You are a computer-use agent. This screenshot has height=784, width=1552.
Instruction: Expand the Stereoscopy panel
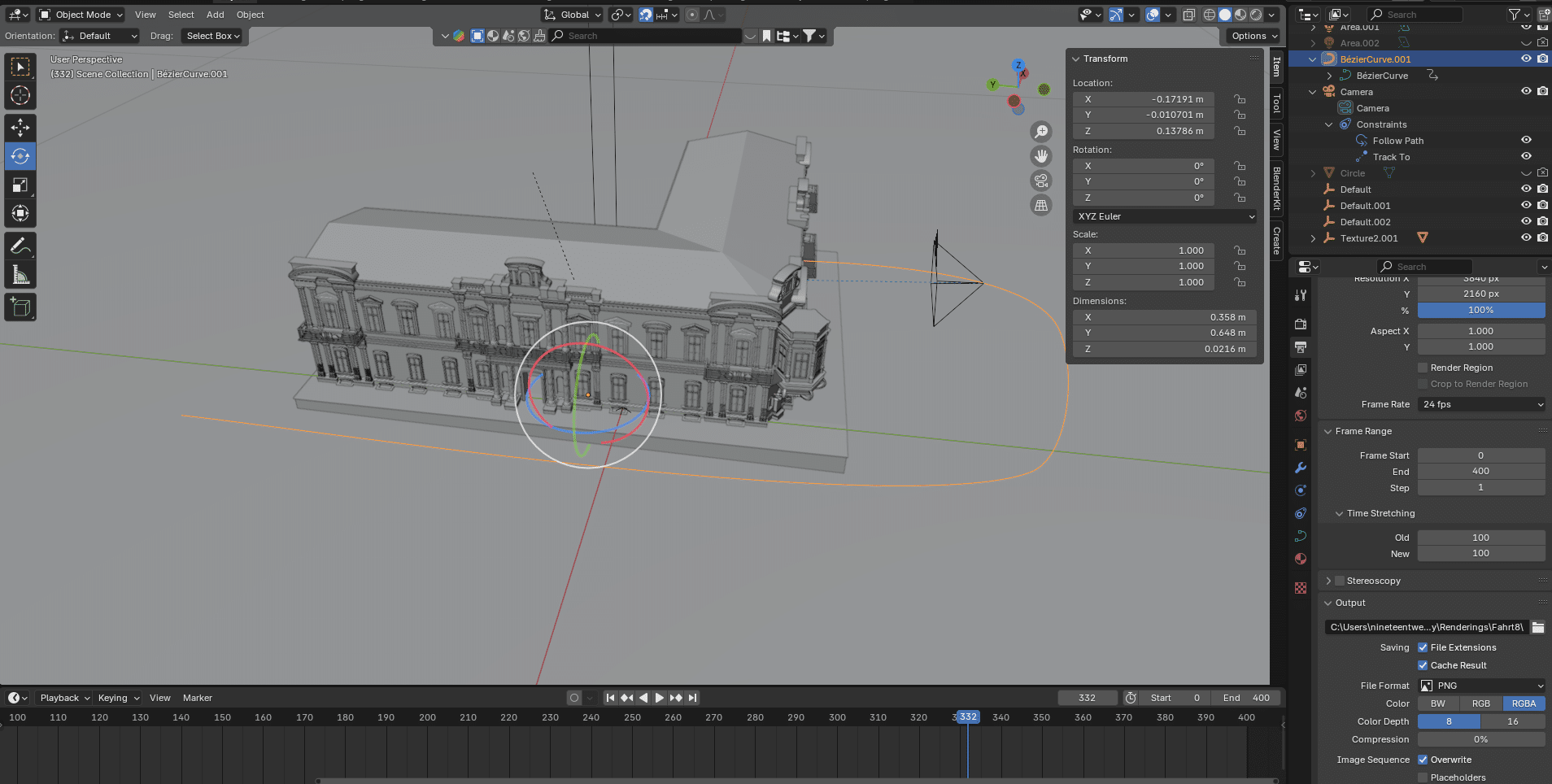[1328, 581]
